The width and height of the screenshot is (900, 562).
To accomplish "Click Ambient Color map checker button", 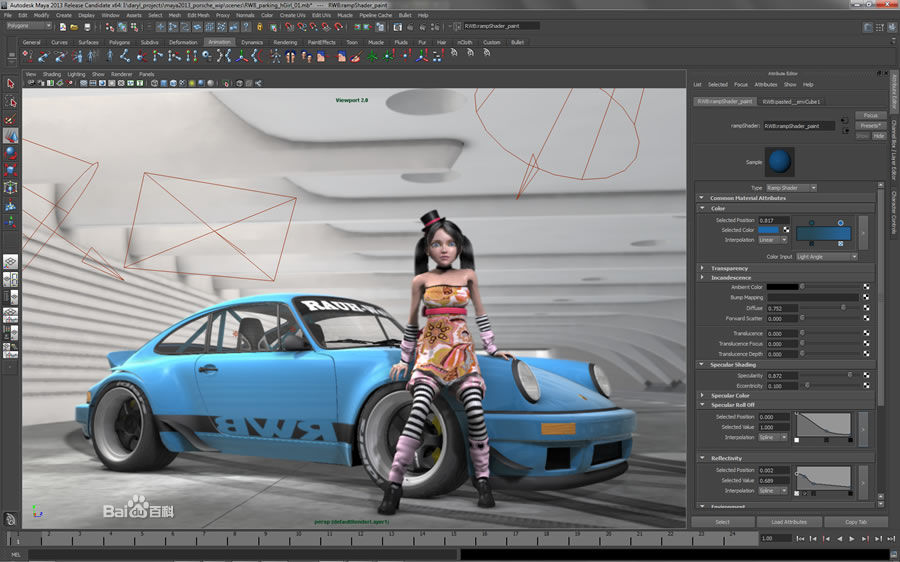I will (866, 286).
